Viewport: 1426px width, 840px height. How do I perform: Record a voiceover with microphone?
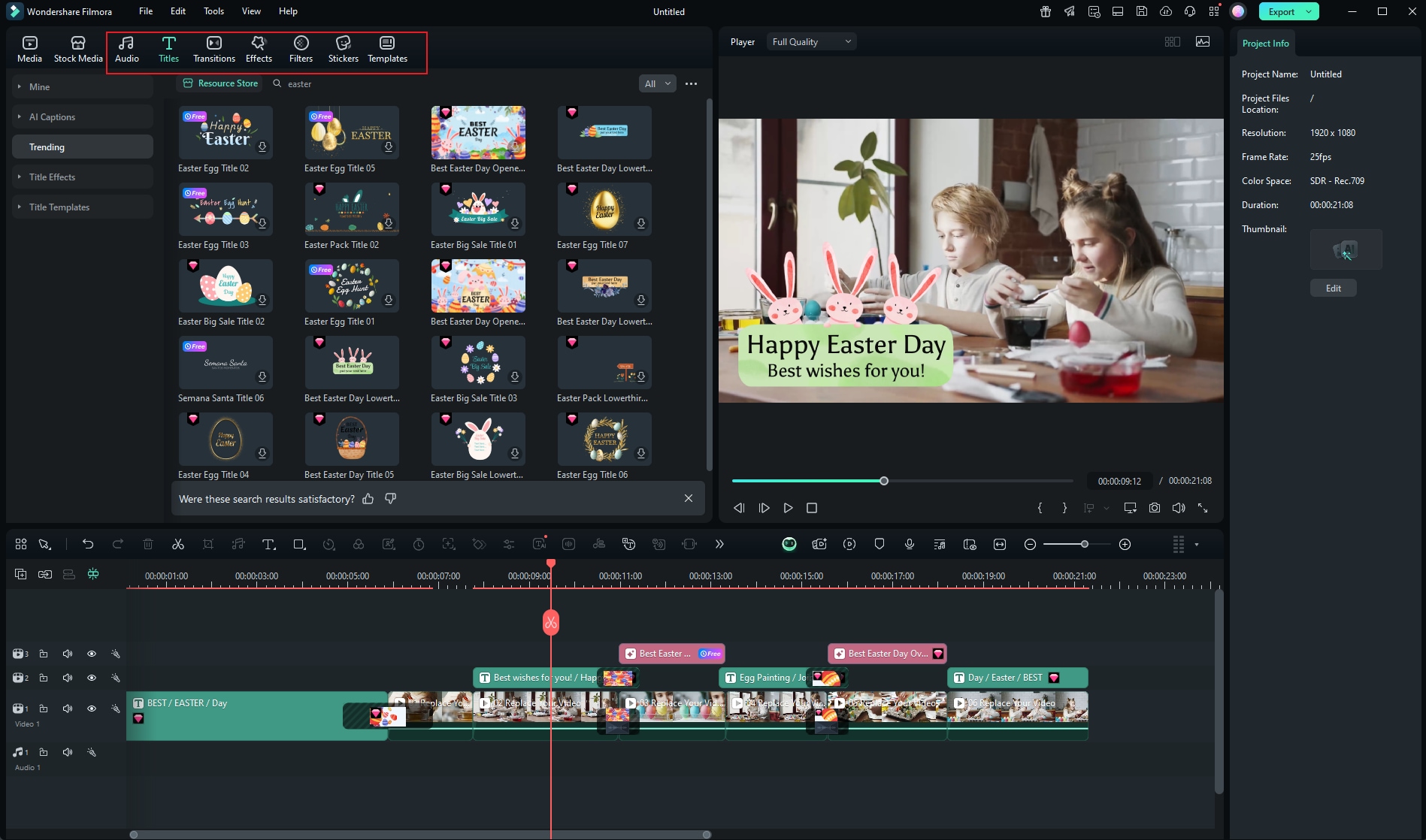910,544
